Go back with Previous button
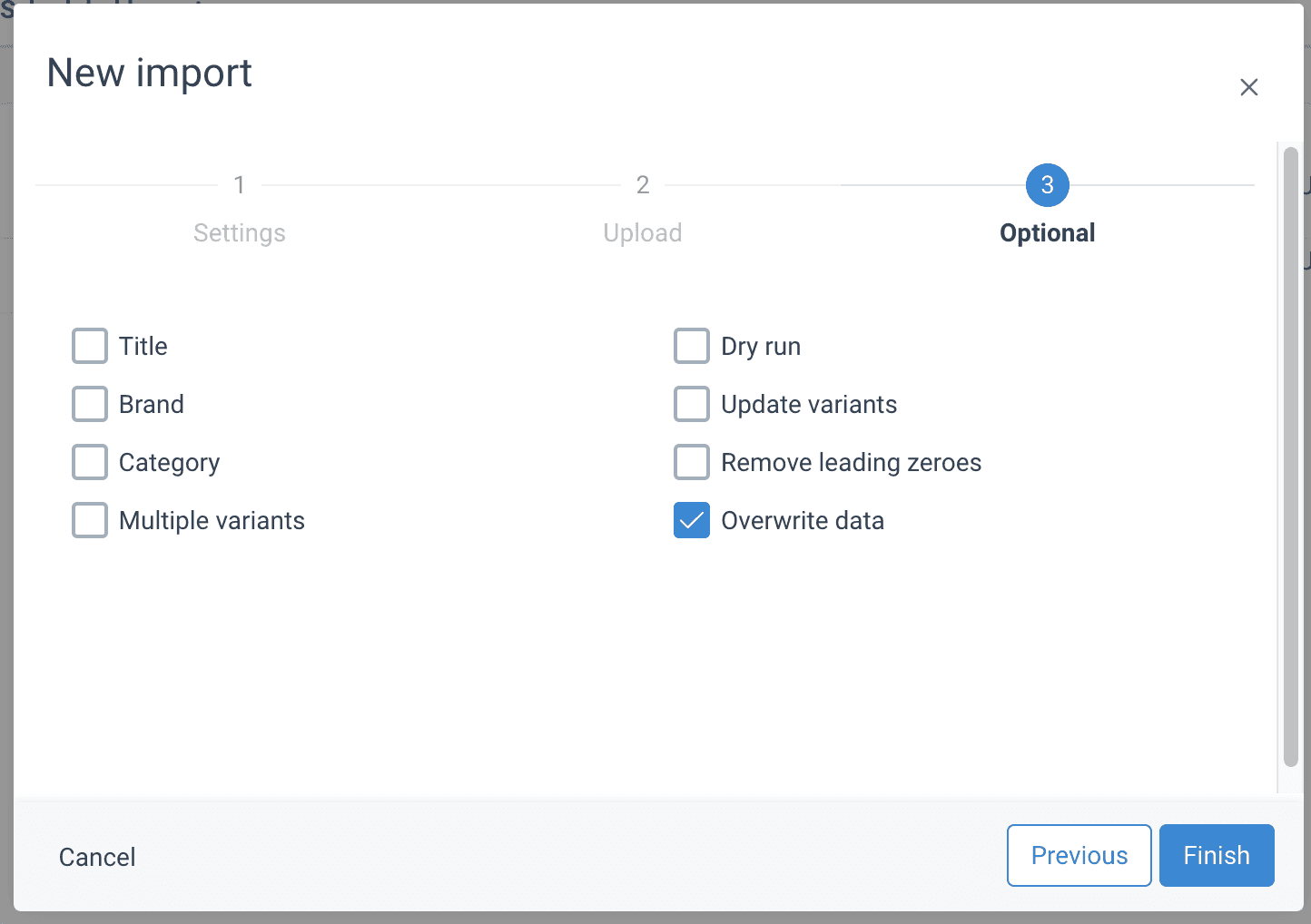This screenshot has width=1311, height=924. coord(1079,855)
